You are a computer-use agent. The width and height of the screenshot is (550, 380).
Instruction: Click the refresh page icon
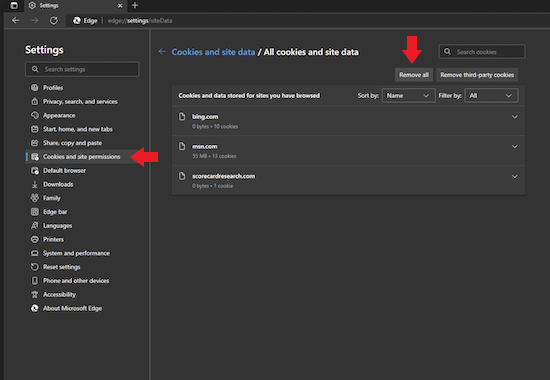pyautogui.click(x=54, y=20)
